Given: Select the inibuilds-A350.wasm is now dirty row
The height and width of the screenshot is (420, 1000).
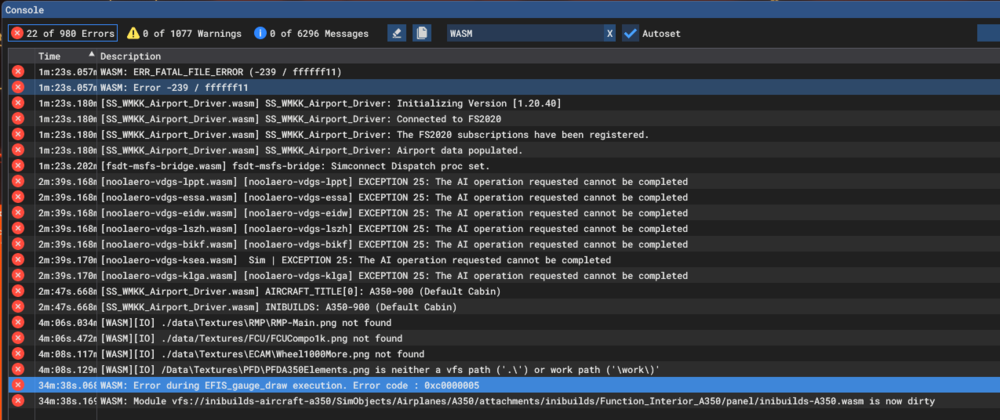Looking at the screenshot, I should [500, 401].
